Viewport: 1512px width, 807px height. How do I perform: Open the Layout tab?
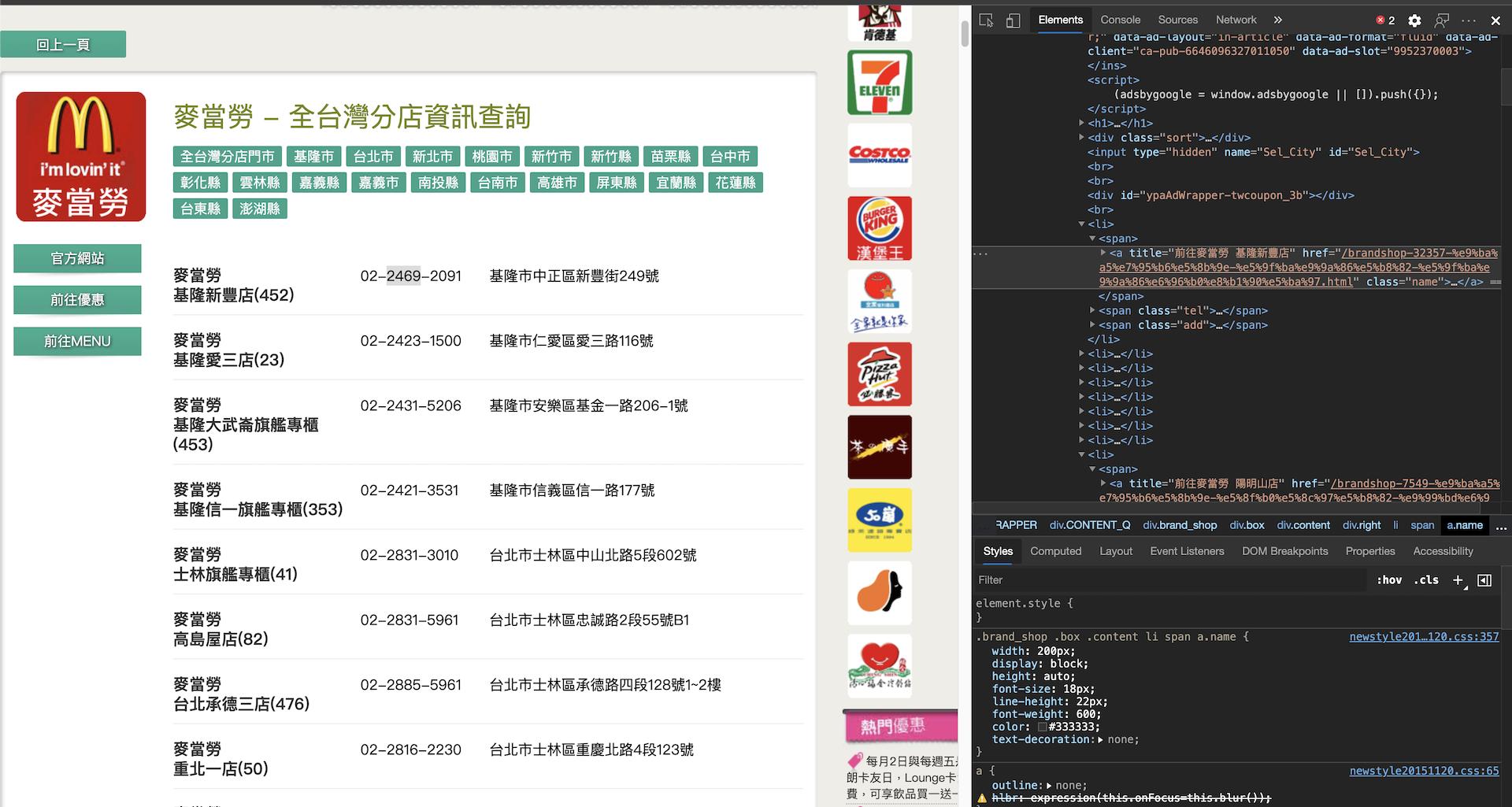pos(1116,551)
